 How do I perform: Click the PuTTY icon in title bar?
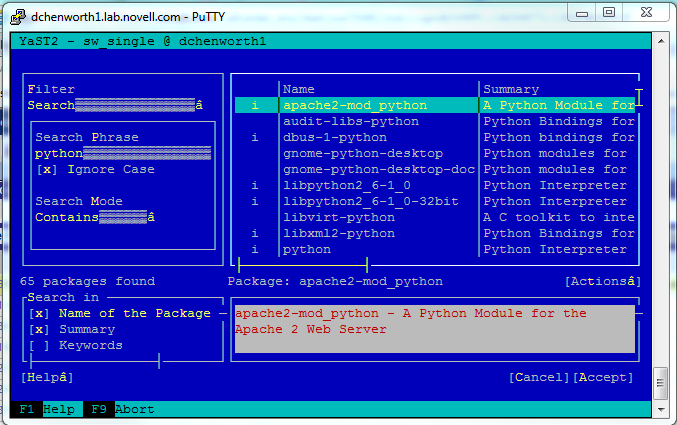pyautogui.click(x=18, y=17)
